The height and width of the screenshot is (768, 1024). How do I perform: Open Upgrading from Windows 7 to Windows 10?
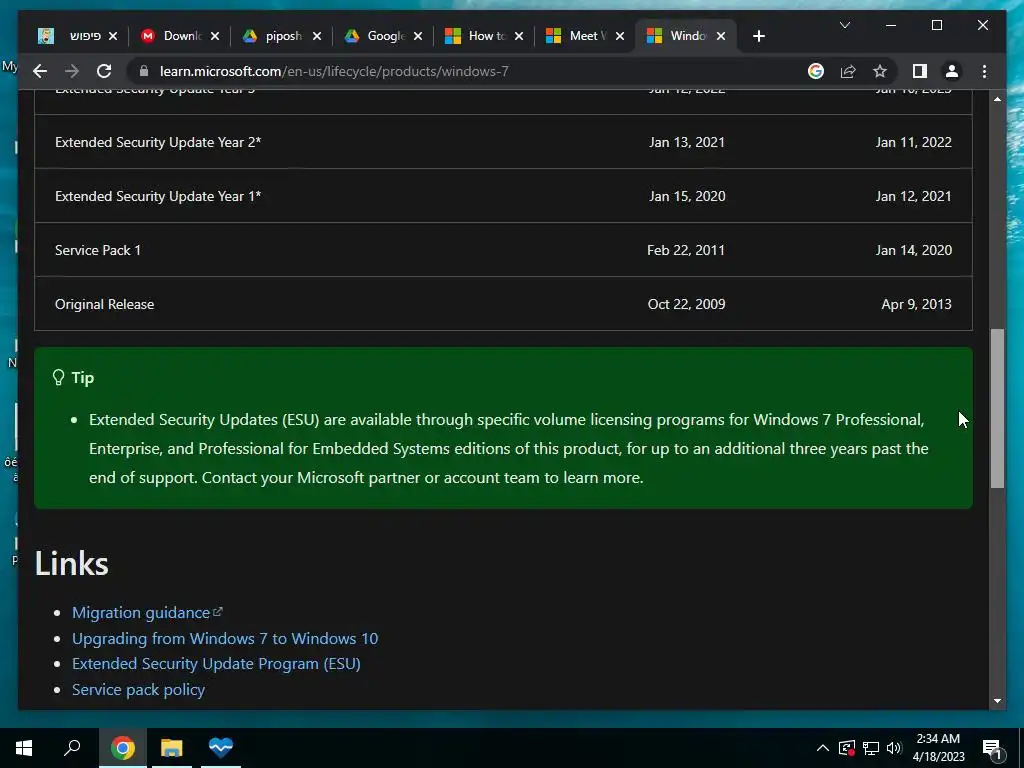tap(225, 638)
